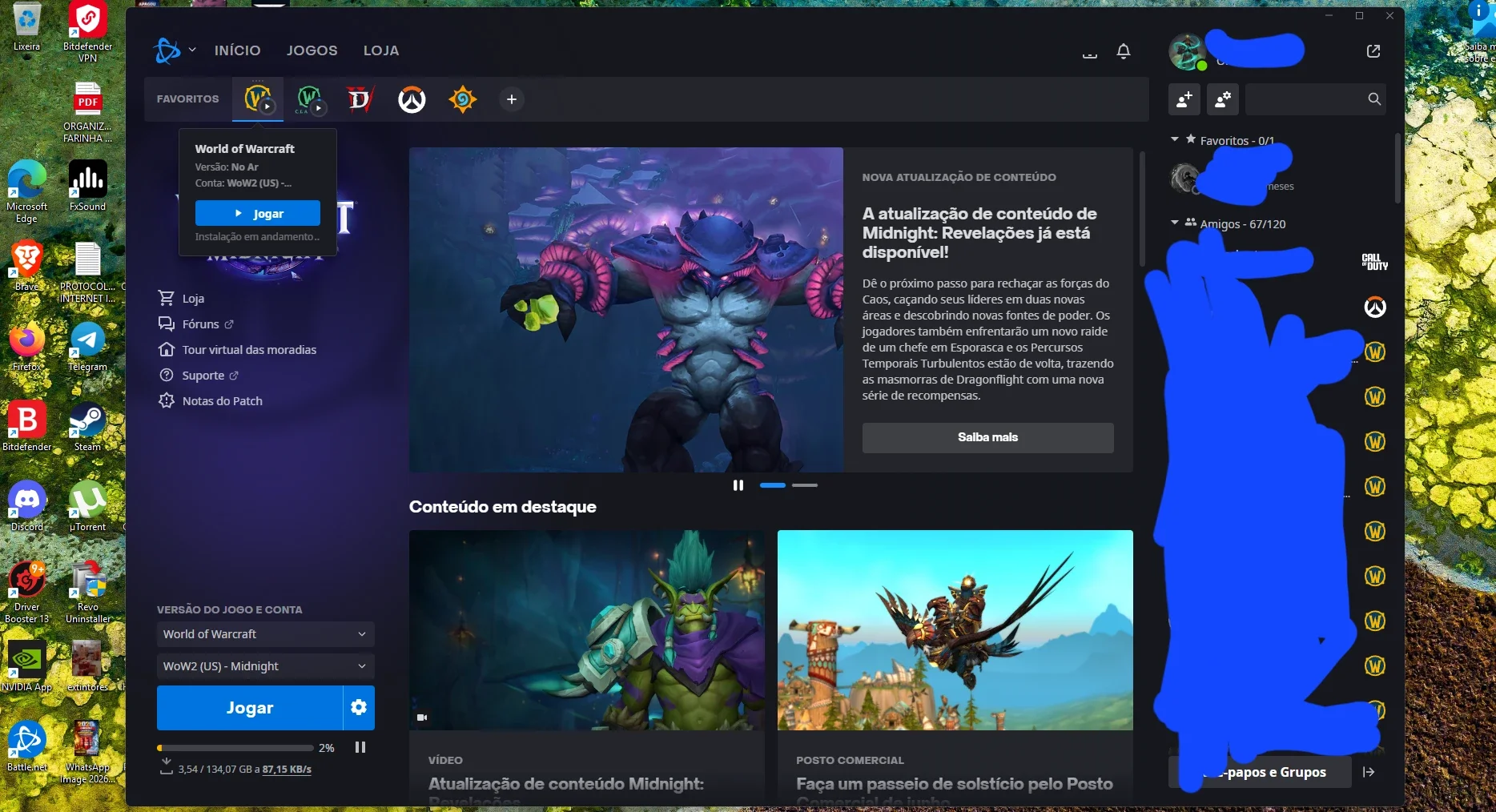Screen dimensions: 1496x812
Task: Open the Posto Comercial thumbnail
Action: [x=955, y=629]
